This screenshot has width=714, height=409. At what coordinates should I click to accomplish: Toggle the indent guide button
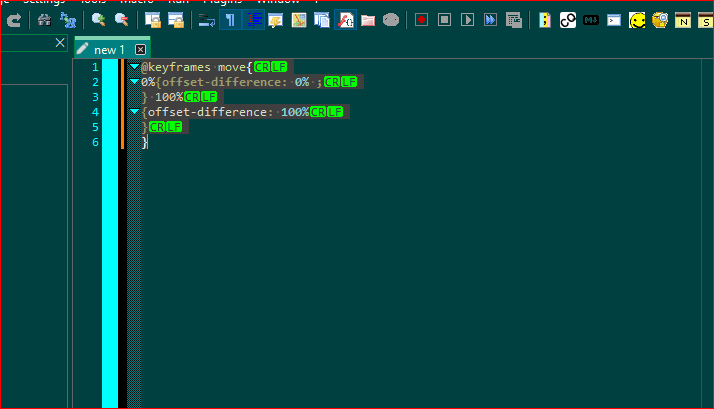point(254,20)
